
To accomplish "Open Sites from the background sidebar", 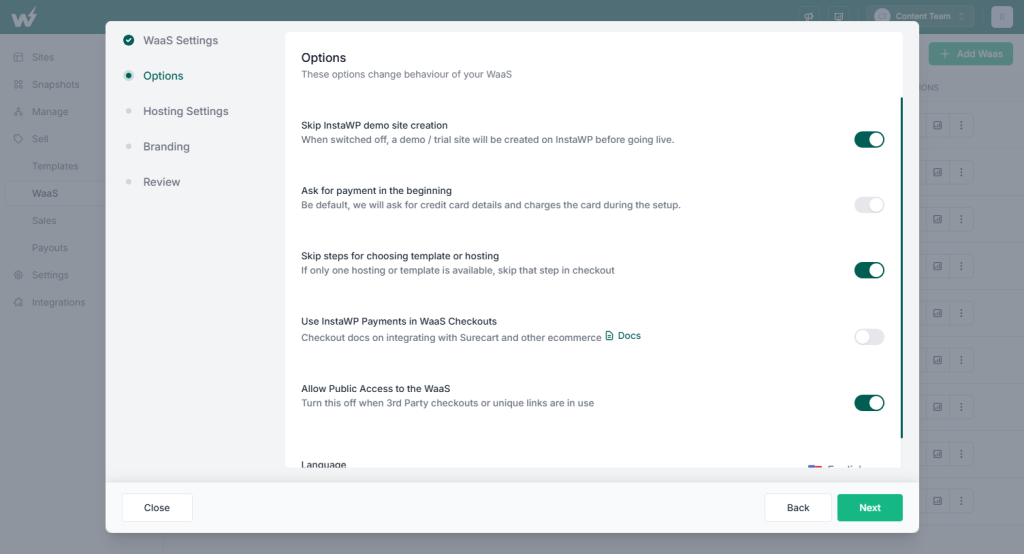I will coord(34,57).
